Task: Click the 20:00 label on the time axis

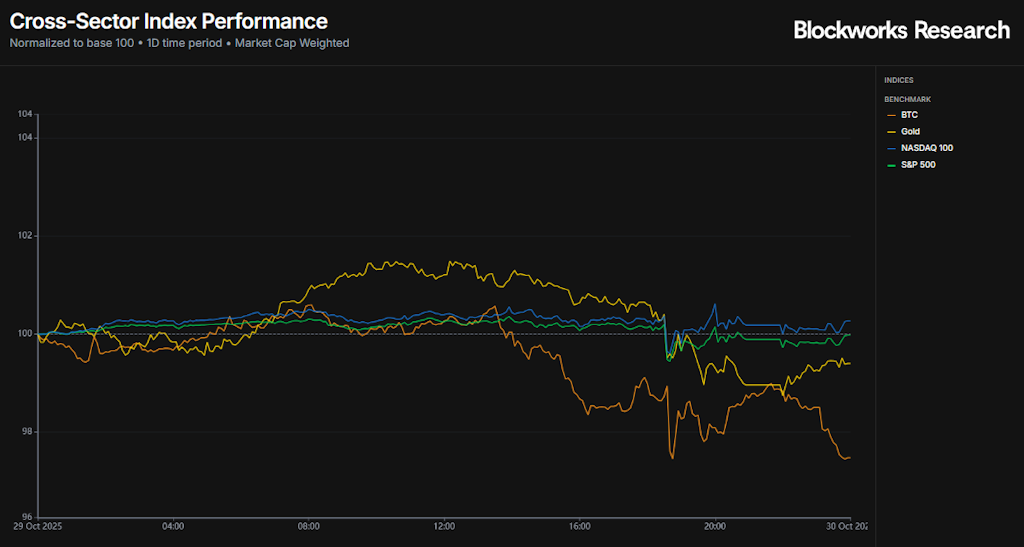Action: coord(715,526)
